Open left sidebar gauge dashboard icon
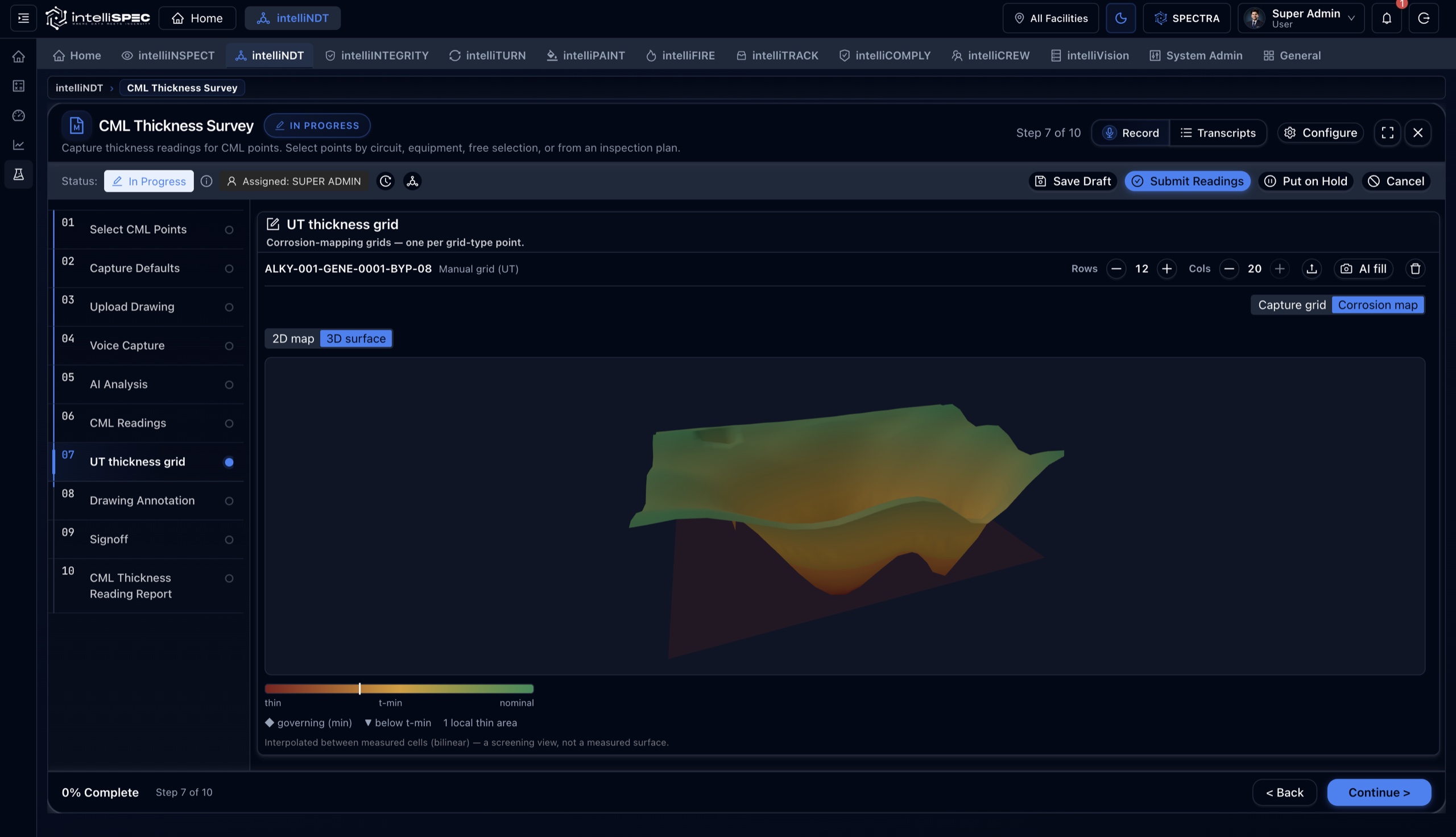 click(x=18, y=115)
